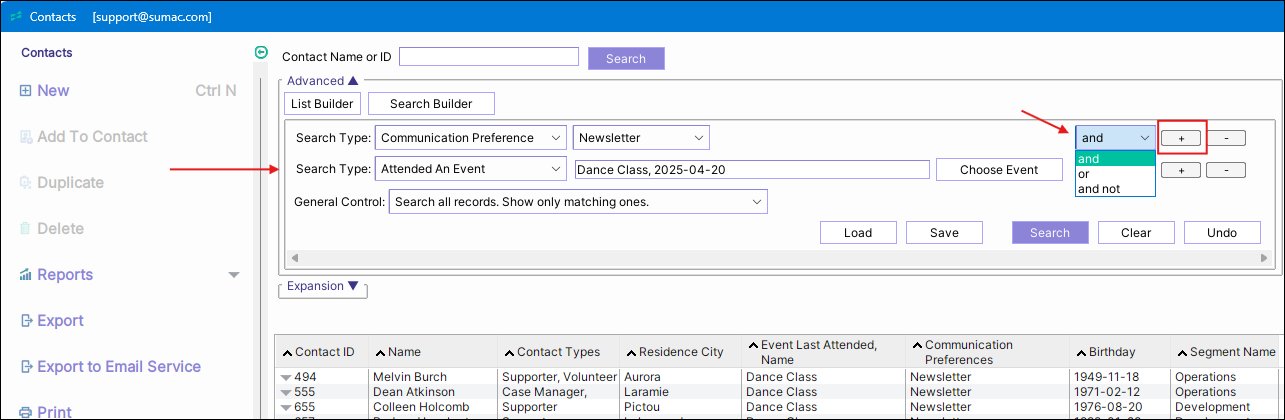The image size is (1285, 420).
Task: Click the Choose Event button
Action: [998, 170]
